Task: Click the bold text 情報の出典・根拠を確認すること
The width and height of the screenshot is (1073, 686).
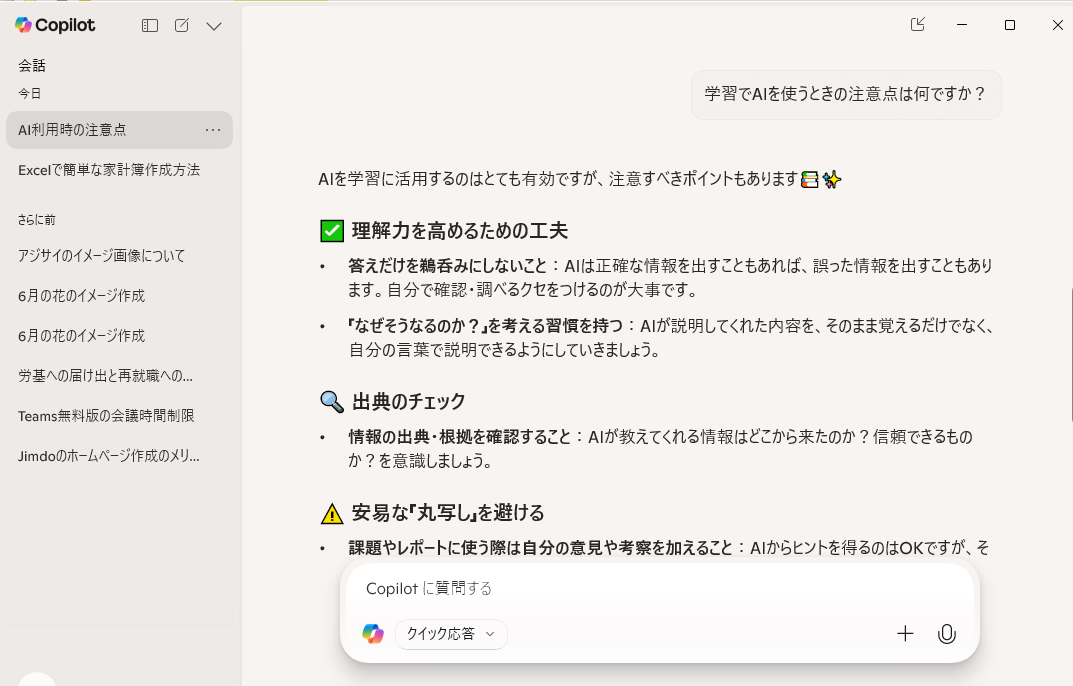Action: pyautogui.click(x=459, y=437)
